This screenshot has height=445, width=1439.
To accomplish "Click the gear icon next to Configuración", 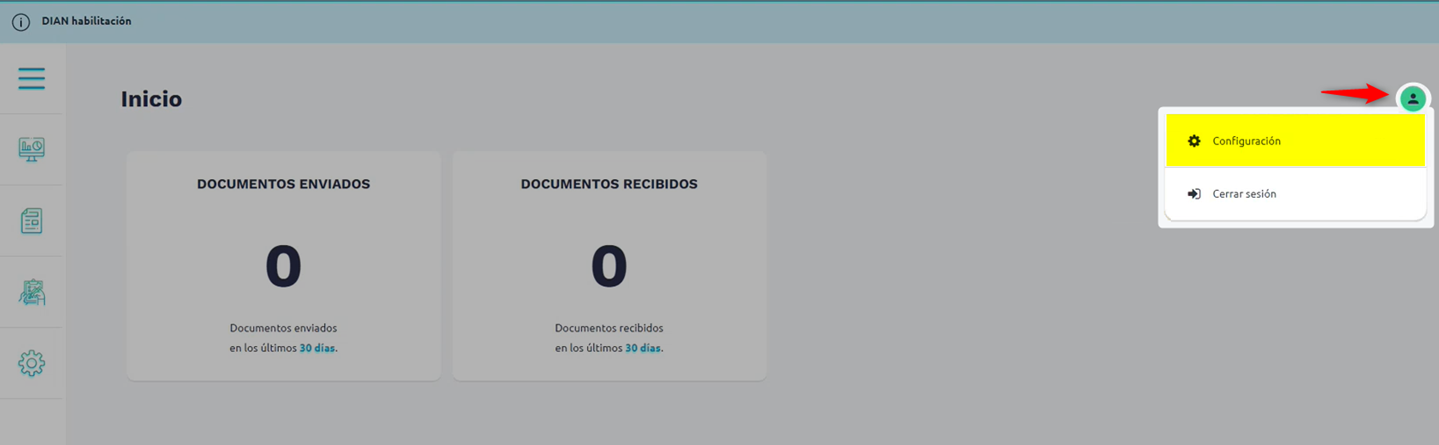I will [x=1193, y=141].
